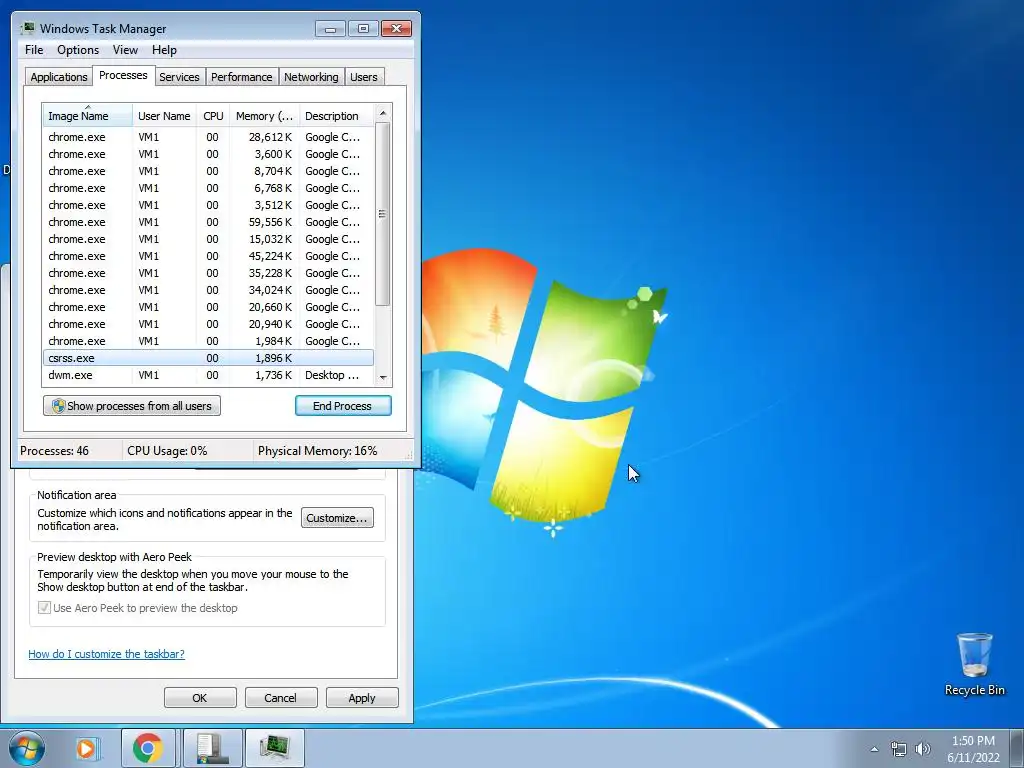
Task: Click Apply in taskbar properties dialog
Action: point(362,697)
